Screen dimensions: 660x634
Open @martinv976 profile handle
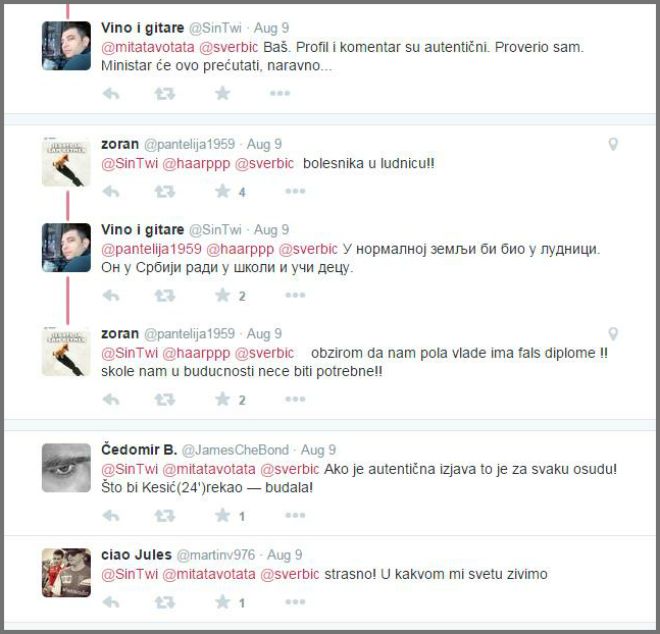click(x=216, y=555)
